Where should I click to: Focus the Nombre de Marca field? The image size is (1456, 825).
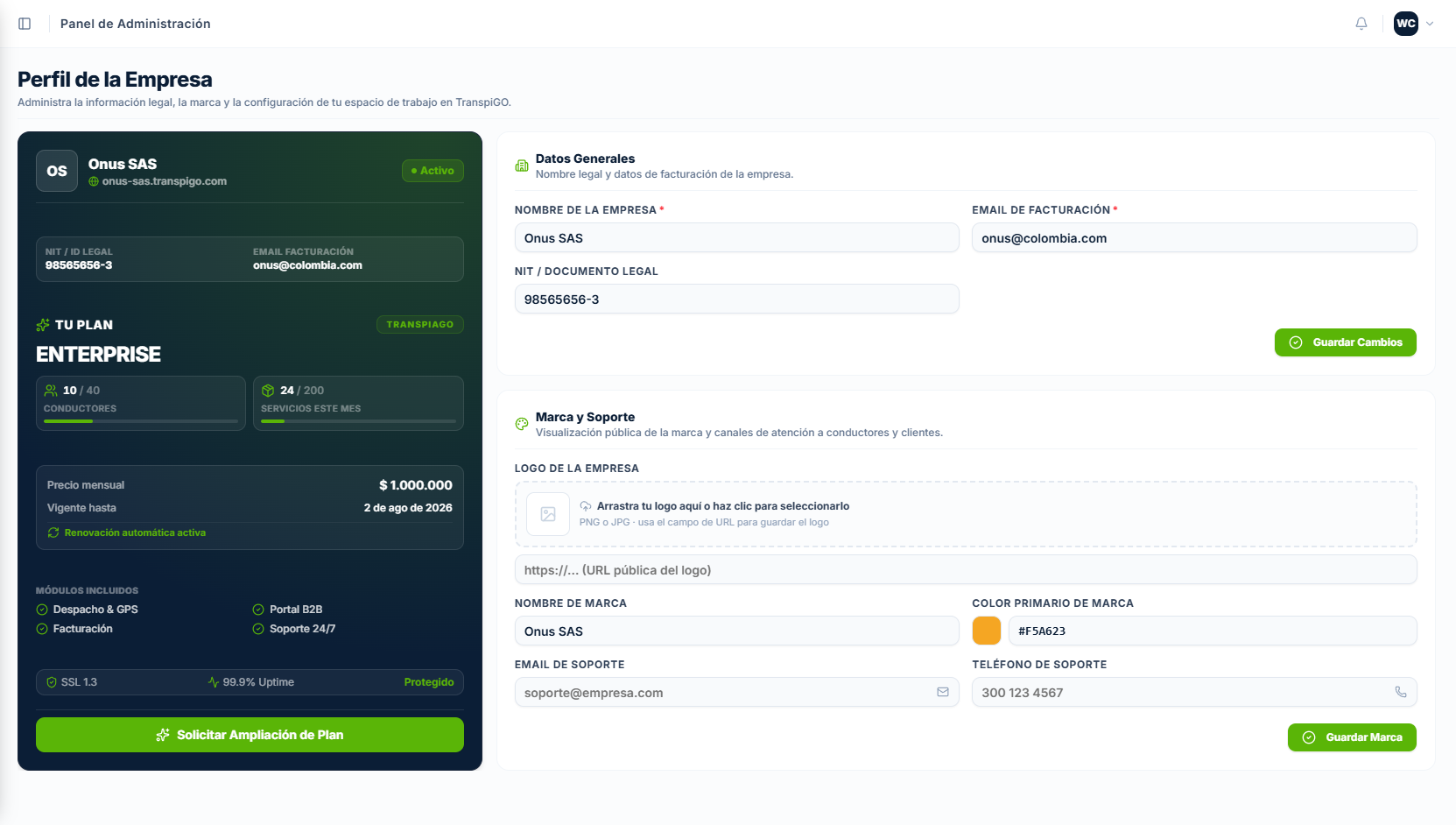tap(737, 631)
